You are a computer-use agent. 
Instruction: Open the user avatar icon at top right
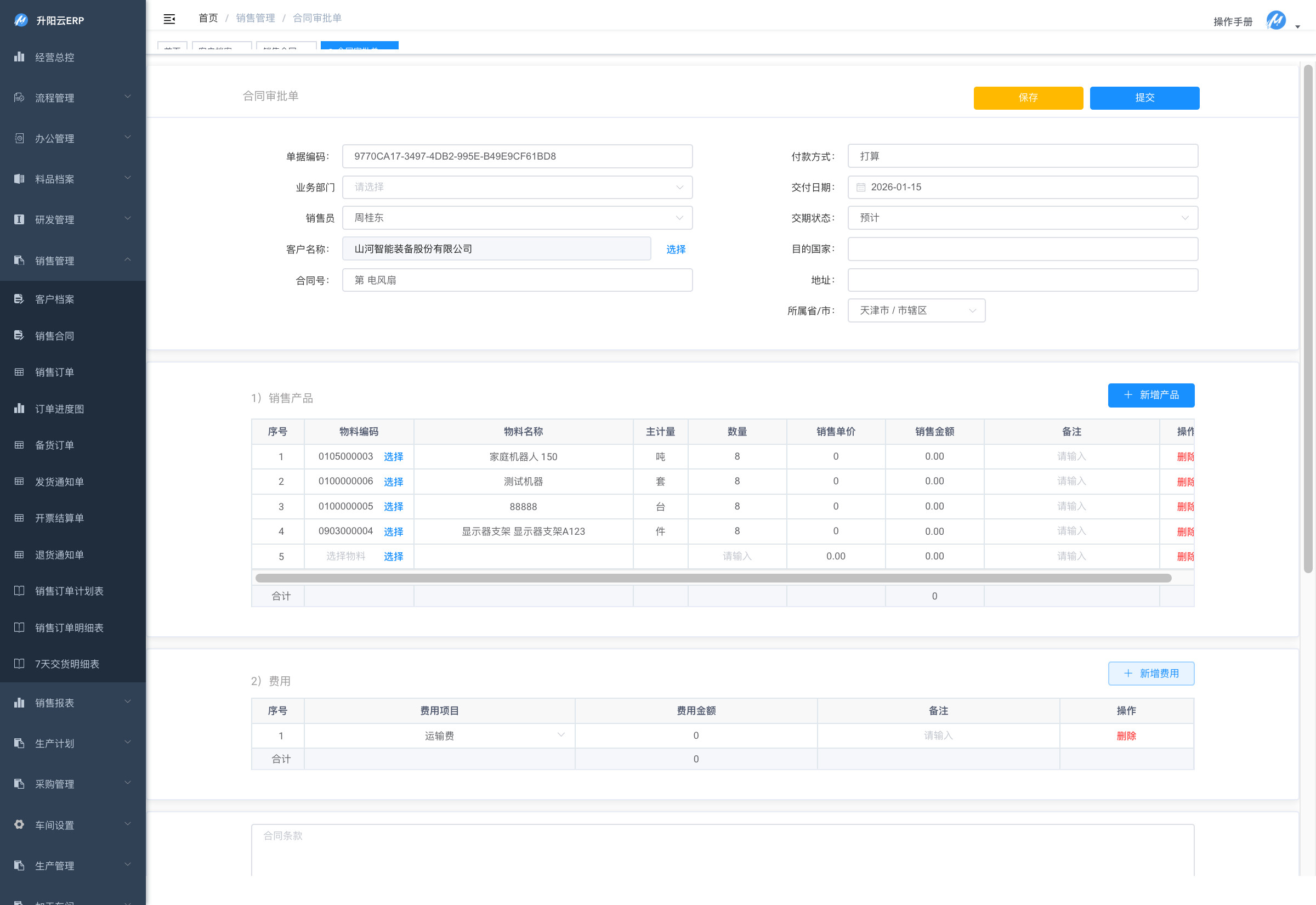tap(1276, 20)
